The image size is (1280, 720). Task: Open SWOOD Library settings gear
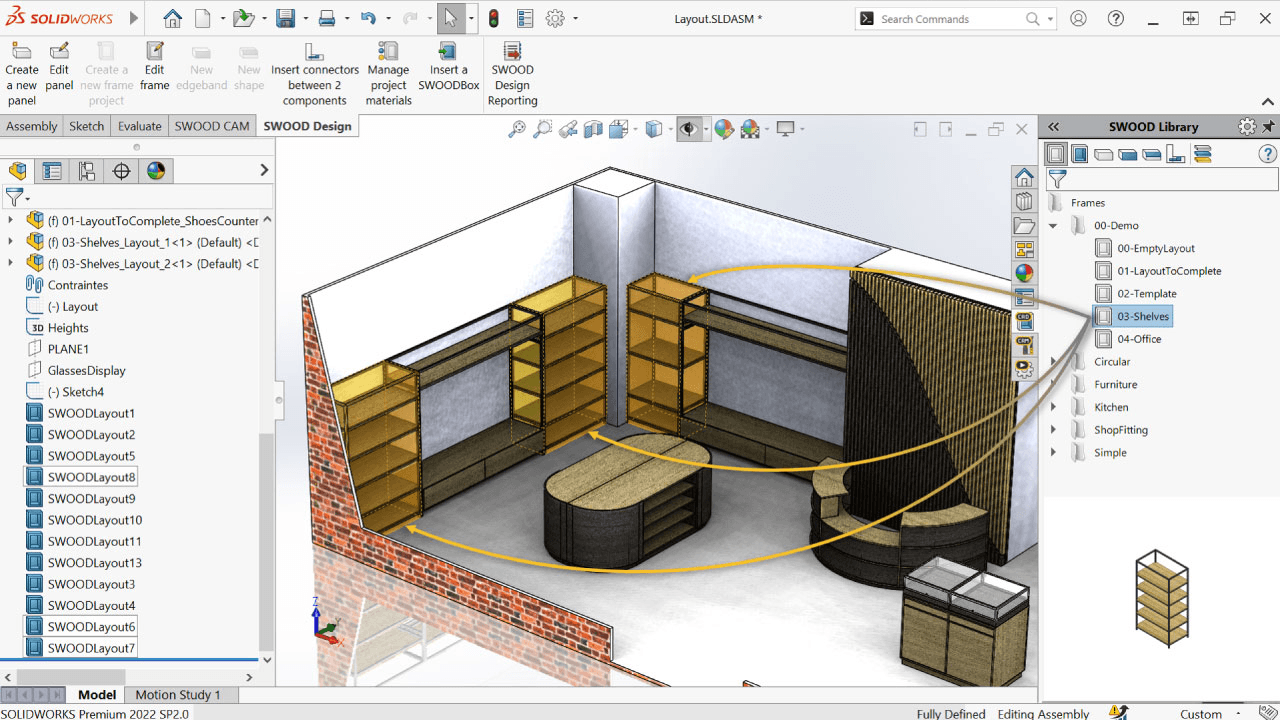click(x=1246, y=127)
